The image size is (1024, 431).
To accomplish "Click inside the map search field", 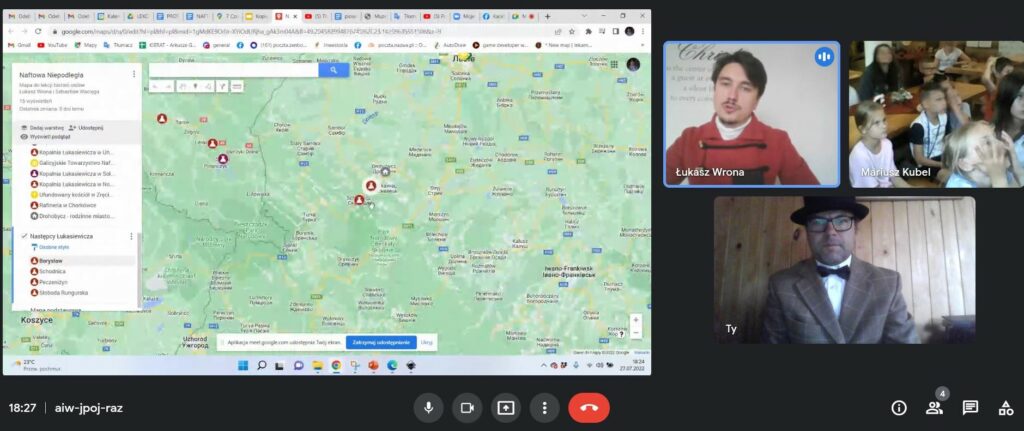I will pos(235,70).
